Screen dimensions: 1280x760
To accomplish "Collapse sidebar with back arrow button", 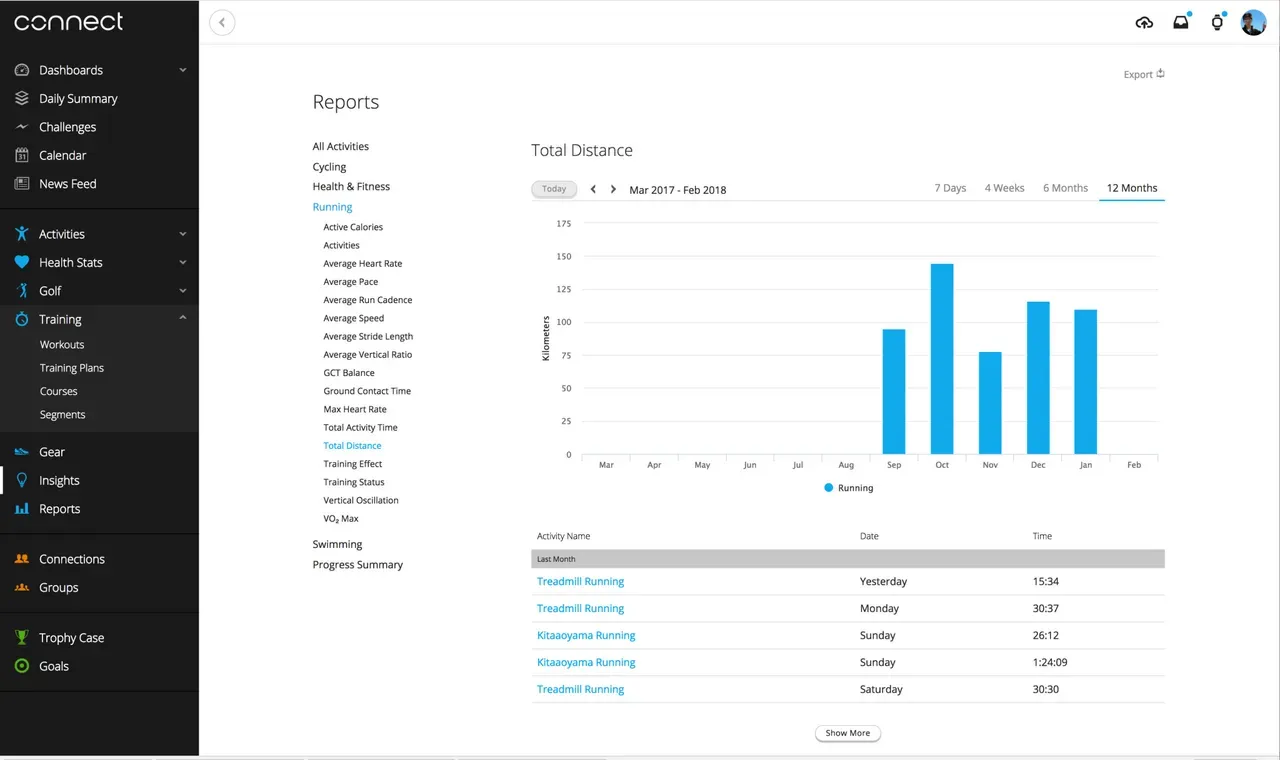I will (x=222, y=22).
